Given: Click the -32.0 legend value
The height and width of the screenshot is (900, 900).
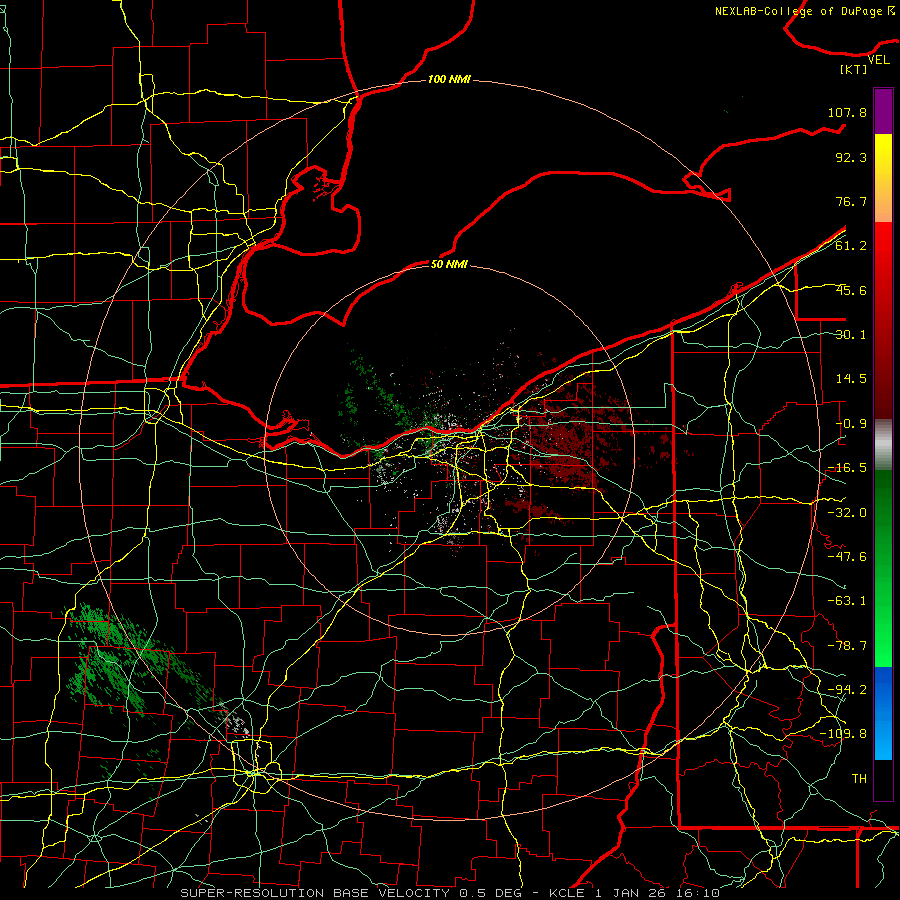Looking at the screenshot, I should [x=847, y=513].
